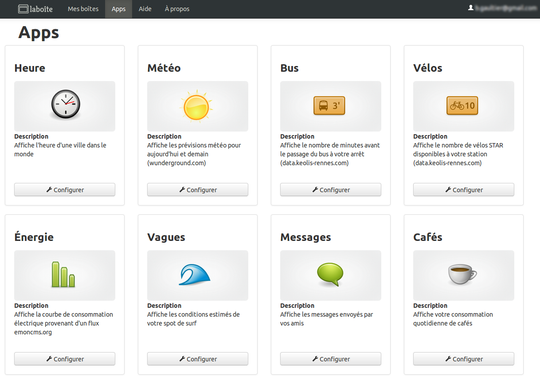Screen dimensions: 540x380
Task: Click the '(wunderground.com)' text in Météo
Action: tap(177, 163)
